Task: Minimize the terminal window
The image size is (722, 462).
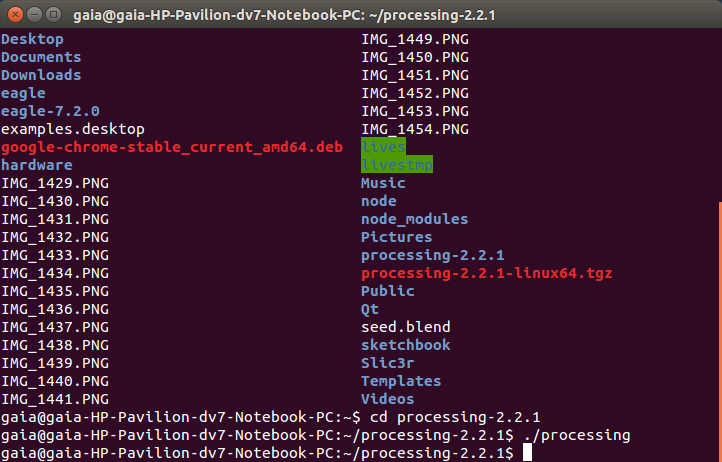Action: 32,14
